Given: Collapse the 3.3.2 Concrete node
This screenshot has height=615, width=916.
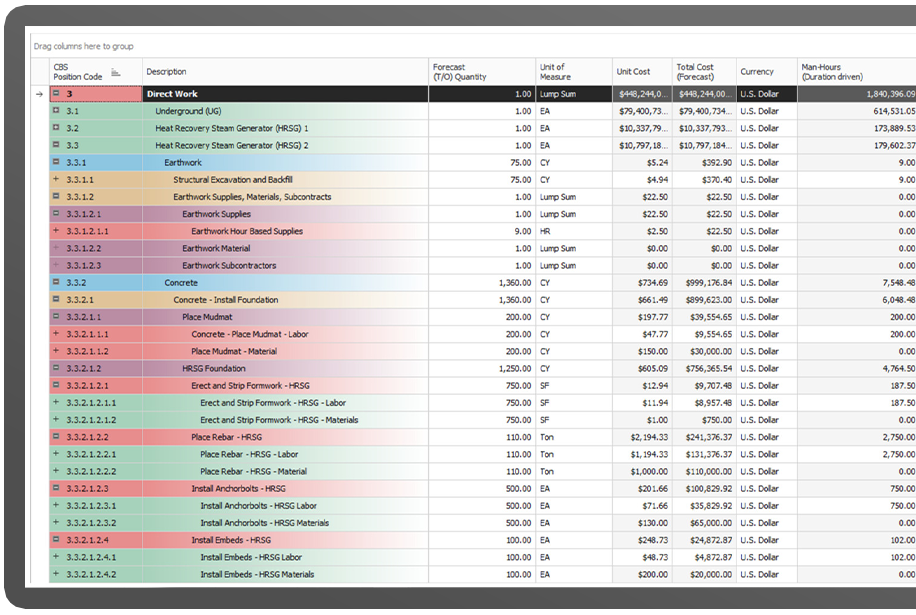Looking at the screenshot, I should pyautogui.click(x=56, y=282).
